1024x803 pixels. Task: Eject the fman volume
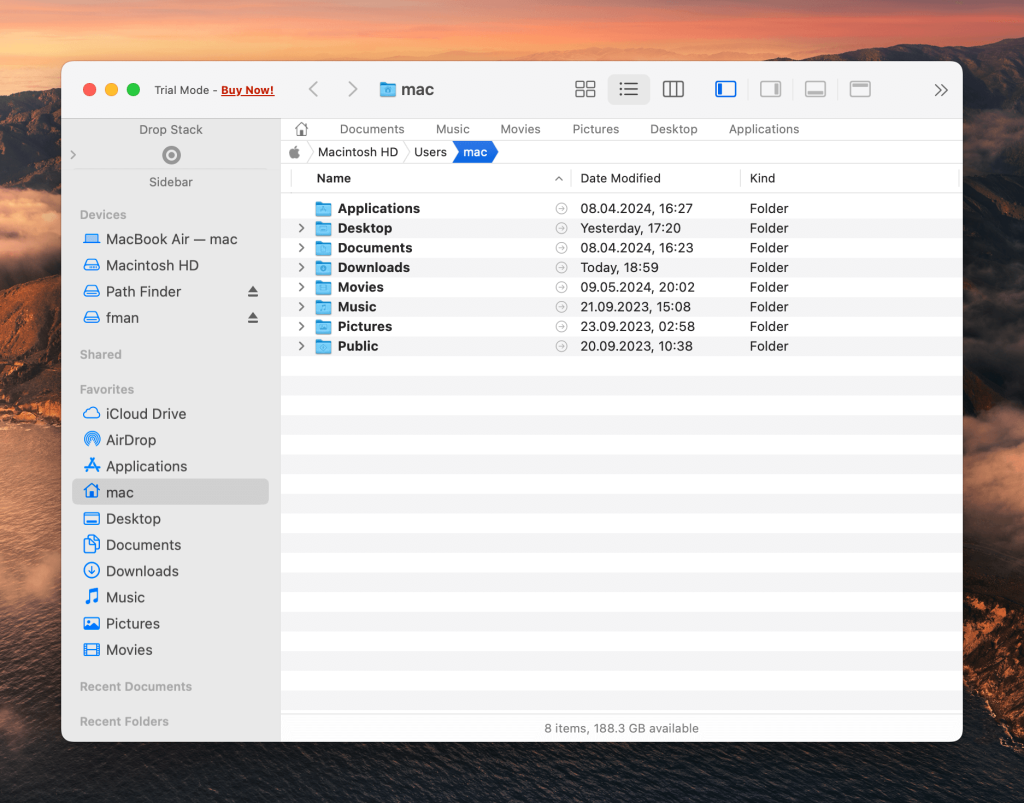pyautogui.click(x=253, y=318)
